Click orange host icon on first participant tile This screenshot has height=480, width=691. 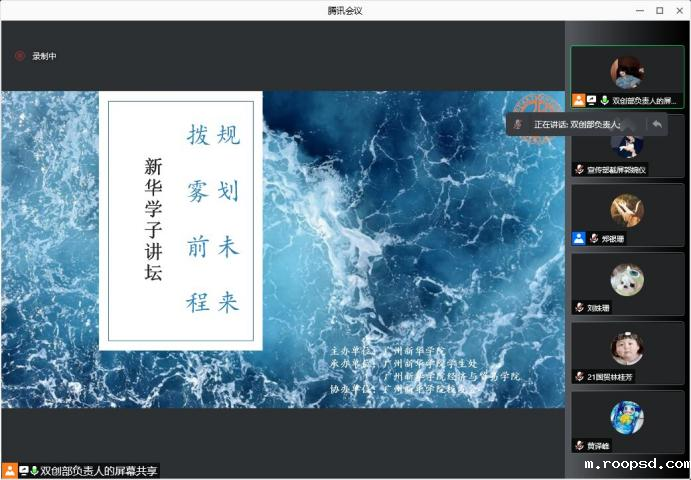pyautogui.click(x=579, y=100)
